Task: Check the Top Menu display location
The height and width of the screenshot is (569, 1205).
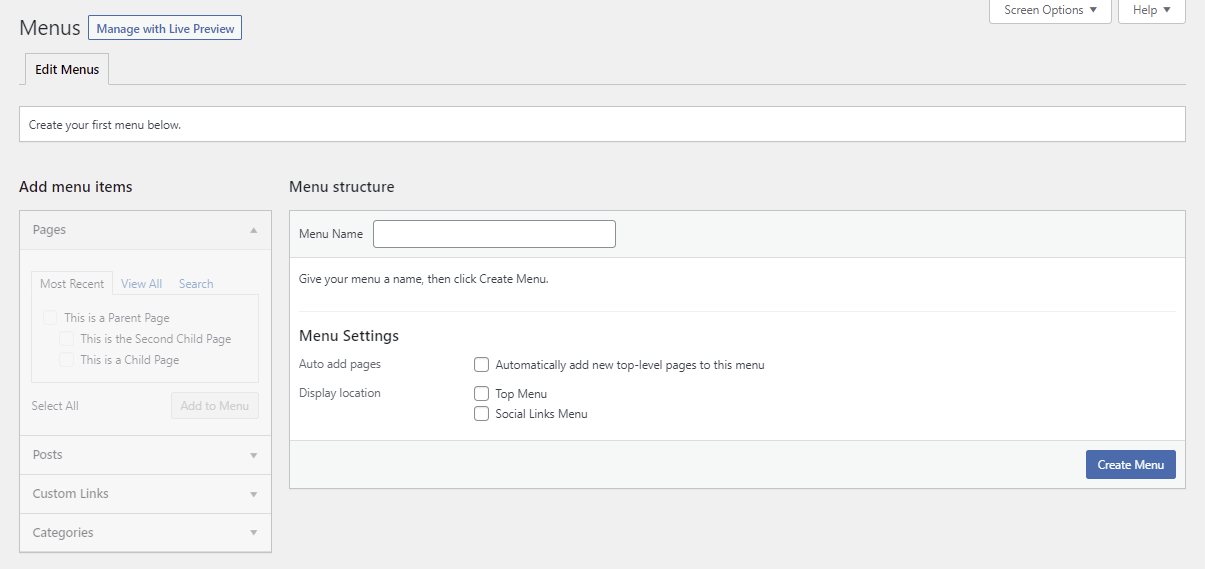Action: (482, 394)
